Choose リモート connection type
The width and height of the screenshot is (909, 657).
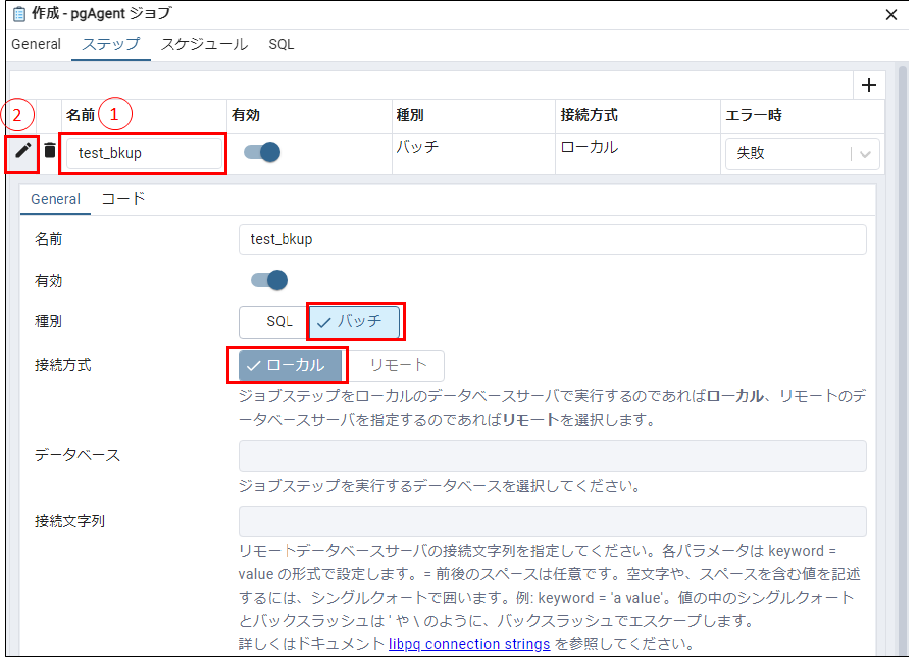click(398, 365)
